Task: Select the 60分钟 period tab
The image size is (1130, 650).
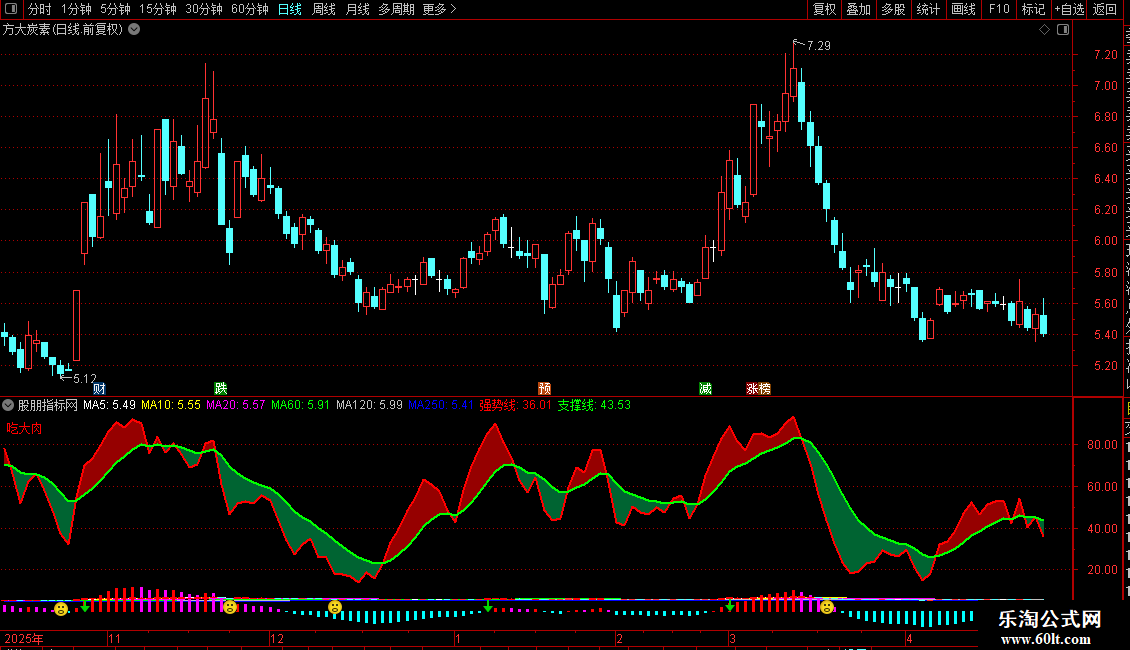Action: 249,9
